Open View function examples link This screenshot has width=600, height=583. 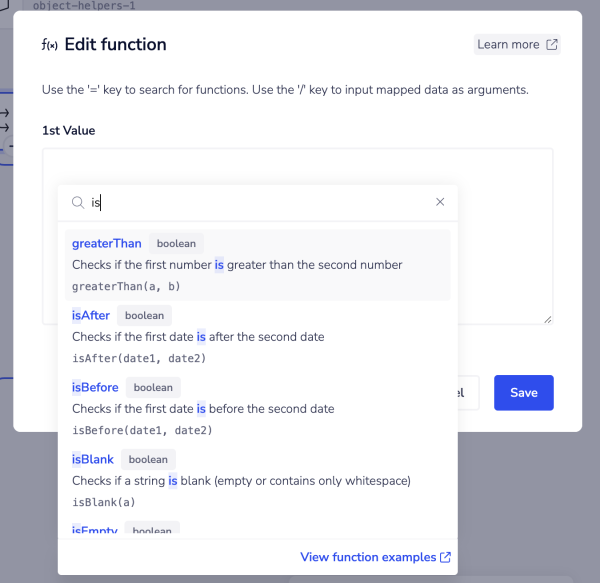pyautogui.click(x=367, y=557)
